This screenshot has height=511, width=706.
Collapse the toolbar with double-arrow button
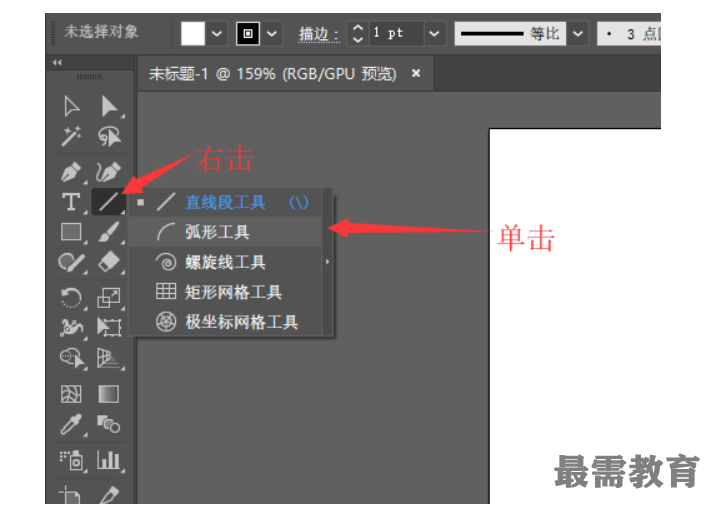click(x=57, y=63)
